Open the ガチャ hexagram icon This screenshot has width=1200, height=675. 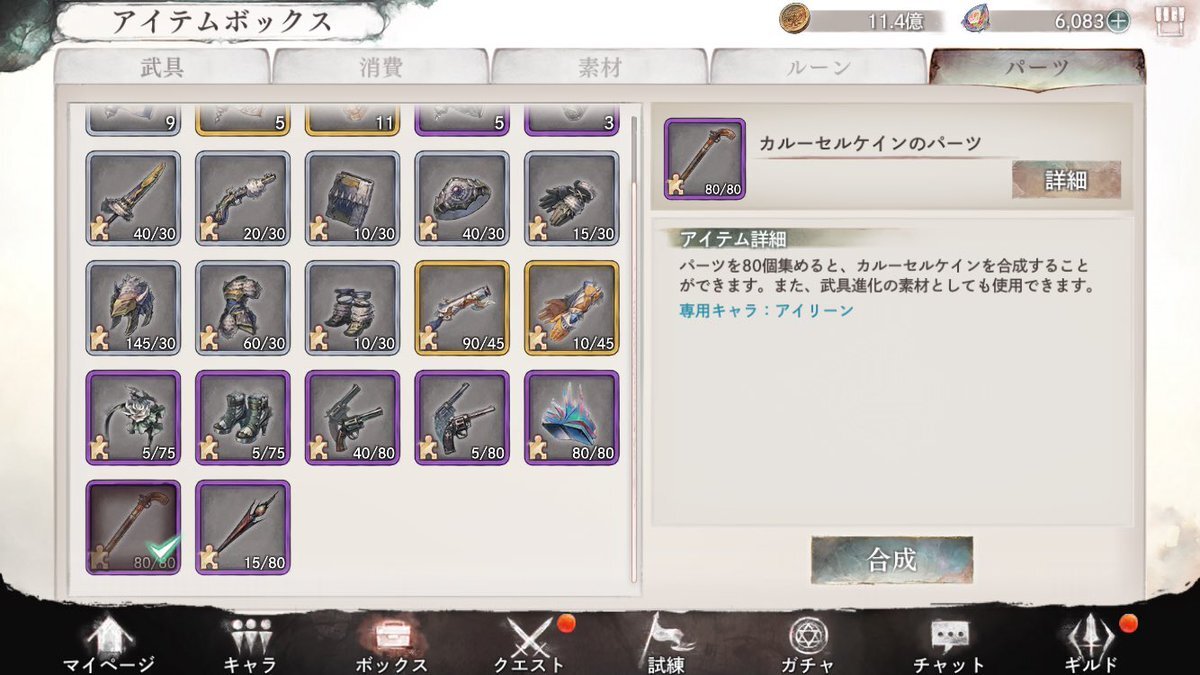point(808,637)
